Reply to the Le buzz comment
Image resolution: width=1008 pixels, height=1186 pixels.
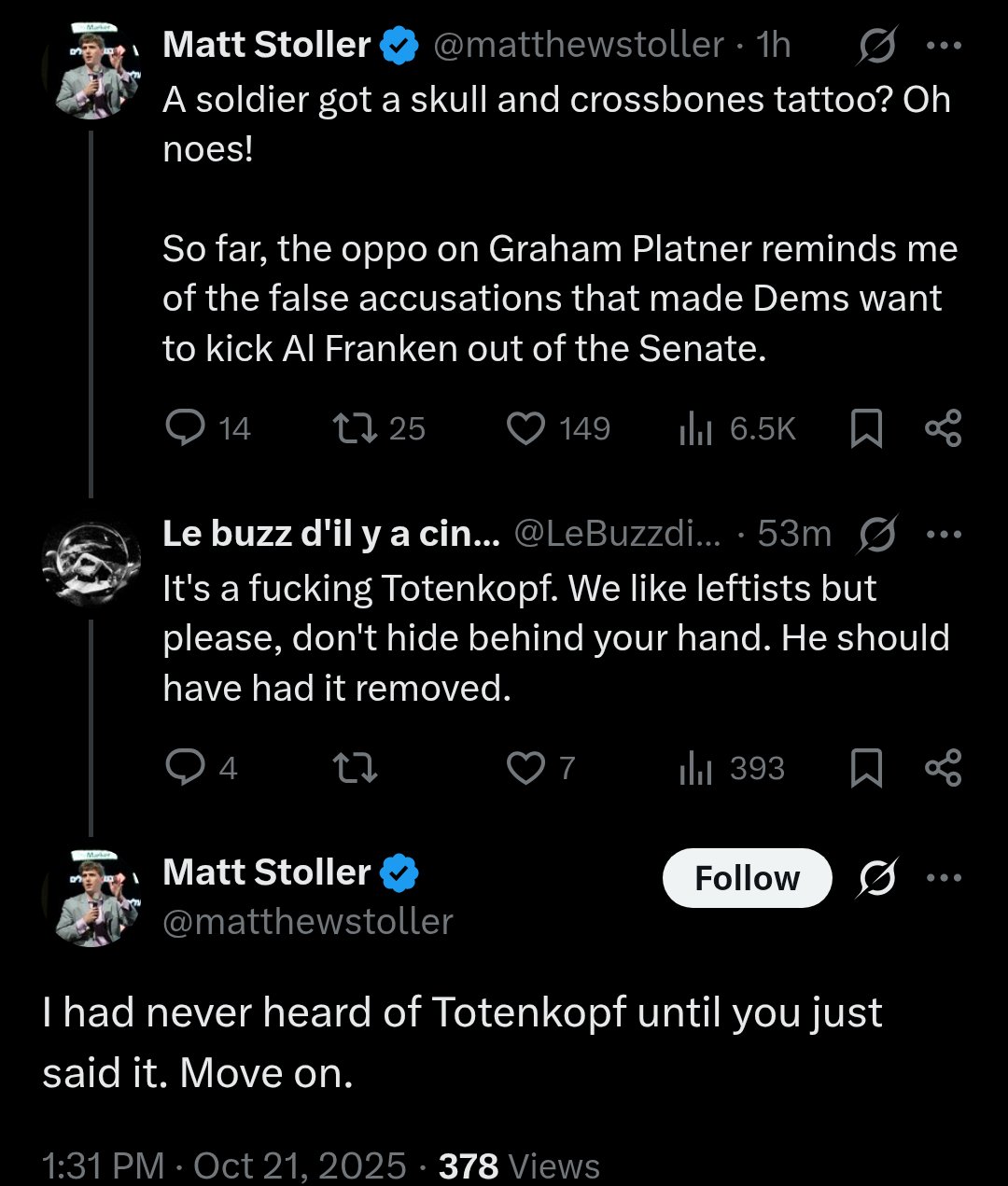click(185, 768)
